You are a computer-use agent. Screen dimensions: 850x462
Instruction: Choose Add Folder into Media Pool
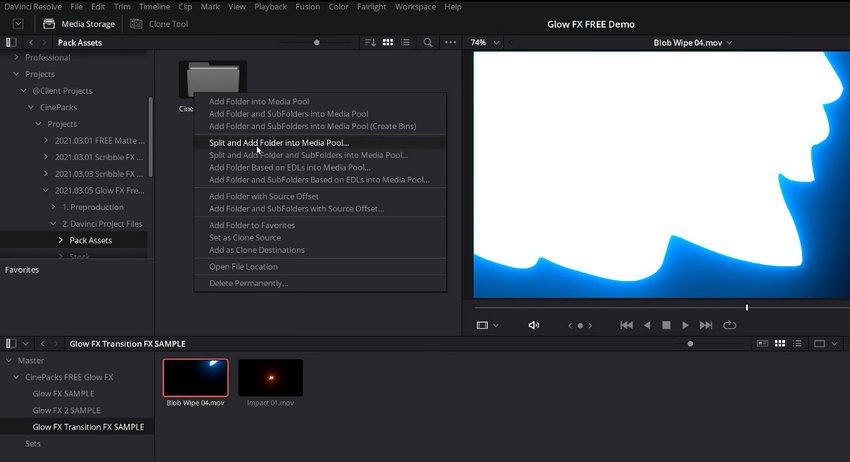(x=259, y=101)
